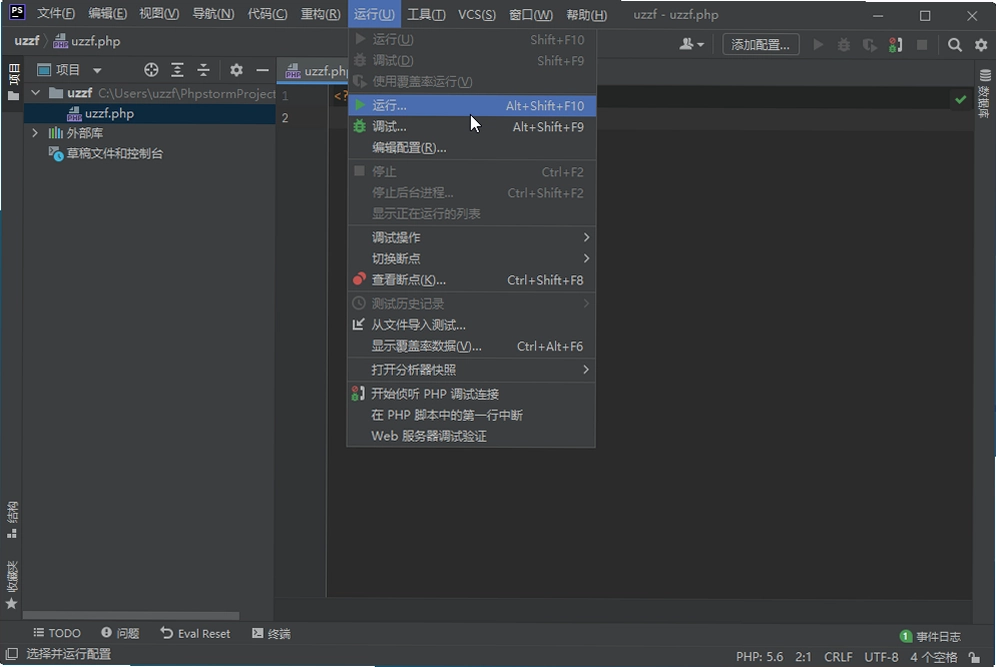Viewport: 996px width, 667px height.
Task: Click the Eval Reset button
Action: pos(195,633)
